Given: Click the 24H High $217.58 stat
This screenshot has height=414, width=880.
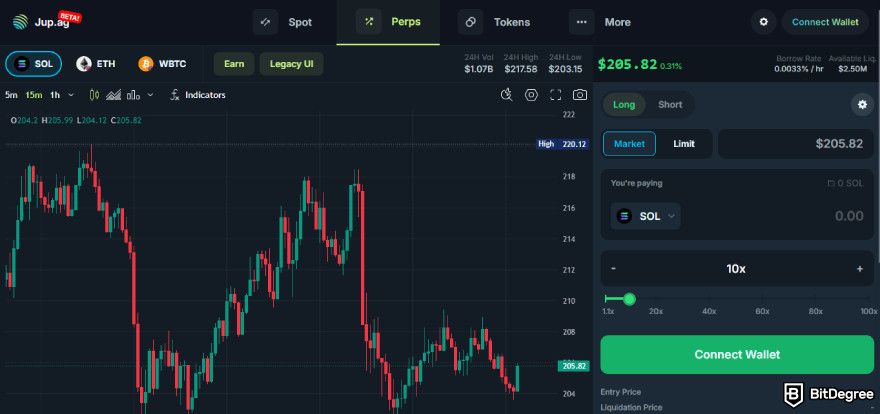Looking at the screenshot, I should [520, 63].
